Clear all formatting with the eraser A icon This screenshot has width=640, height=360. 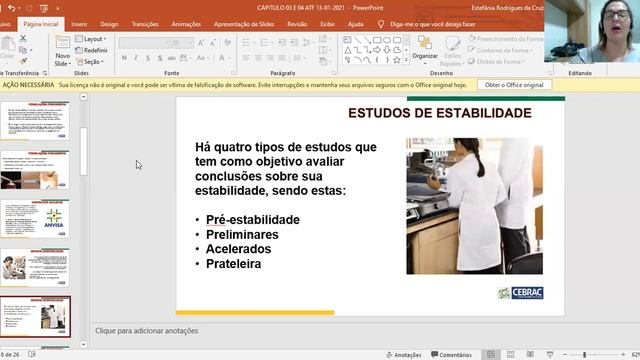228,43
